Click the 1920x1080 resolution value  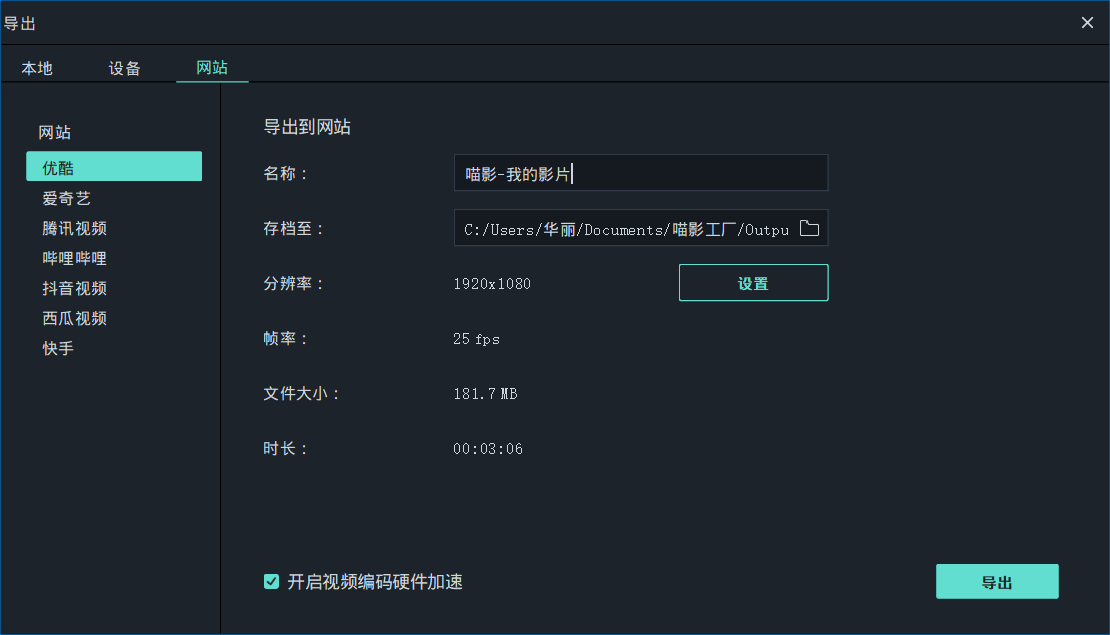[x=492, y=283]
